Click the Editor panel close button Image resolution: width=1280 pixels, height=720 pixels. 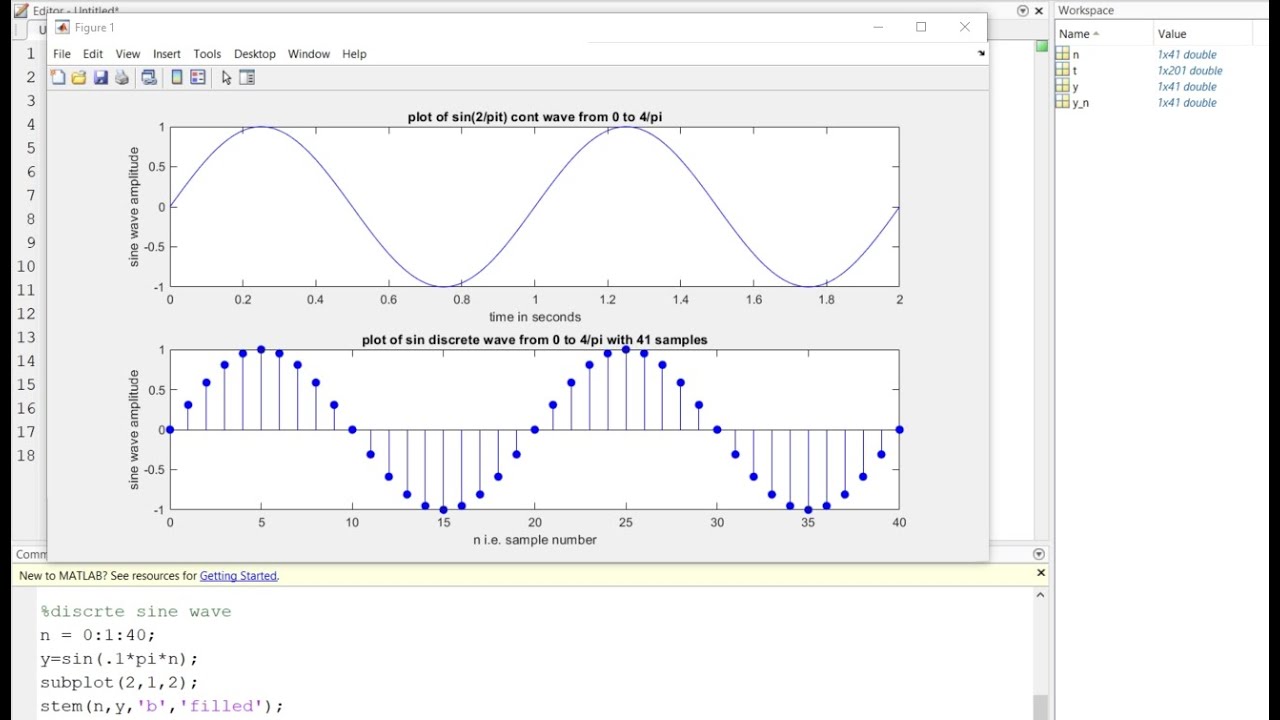click(x=1041, y=10)
